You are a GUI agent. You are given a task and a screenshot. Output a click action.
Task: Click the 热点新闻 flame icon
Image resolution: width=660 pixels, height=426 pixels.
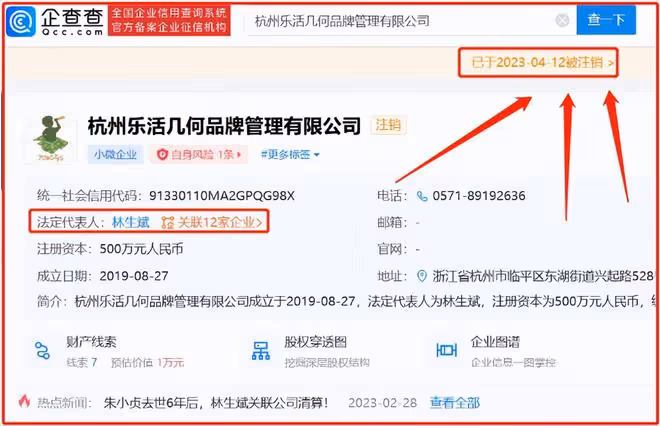tap(24, 401)
